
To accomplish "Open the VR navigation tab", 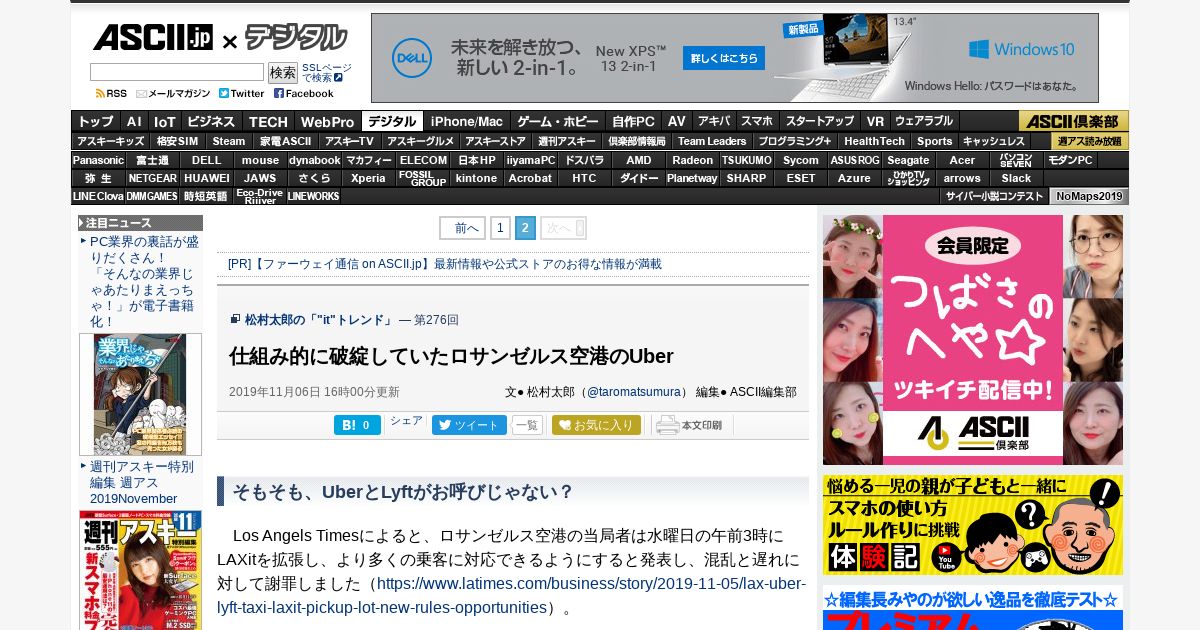I will 875,121.
